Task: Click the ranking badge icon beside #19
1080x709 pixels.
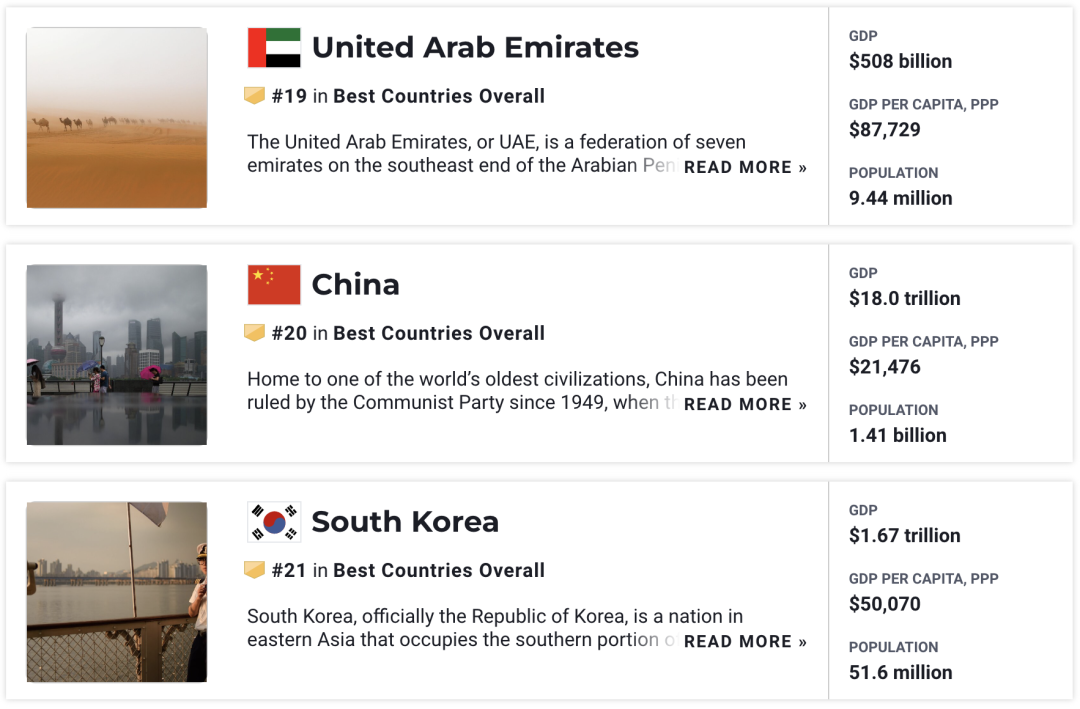Action: pos(255,96)
